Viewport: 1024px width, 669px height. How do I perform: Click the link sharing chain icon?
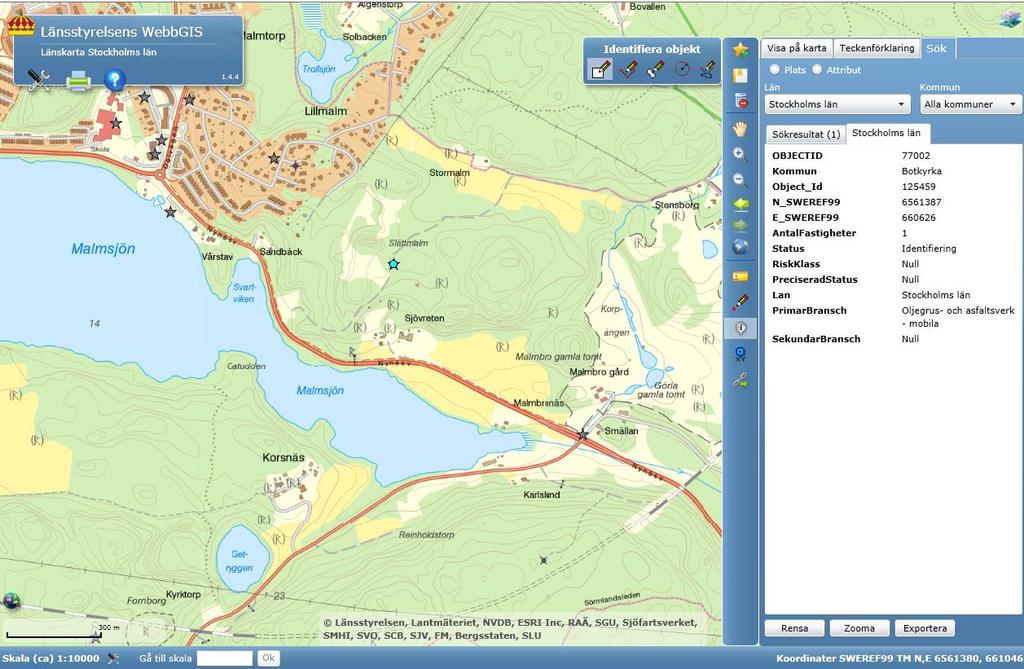coord(740,380)
